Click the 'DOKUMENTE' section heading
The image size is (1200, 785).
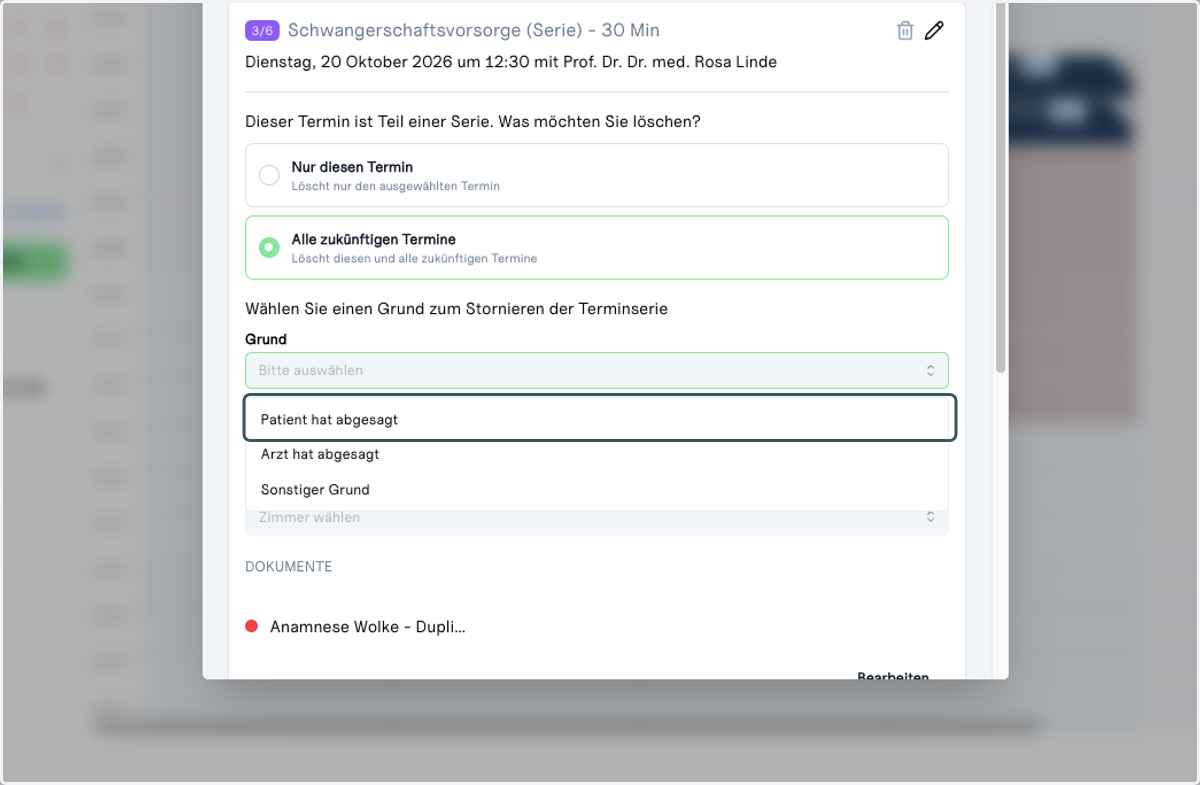(x=289, y=566)
